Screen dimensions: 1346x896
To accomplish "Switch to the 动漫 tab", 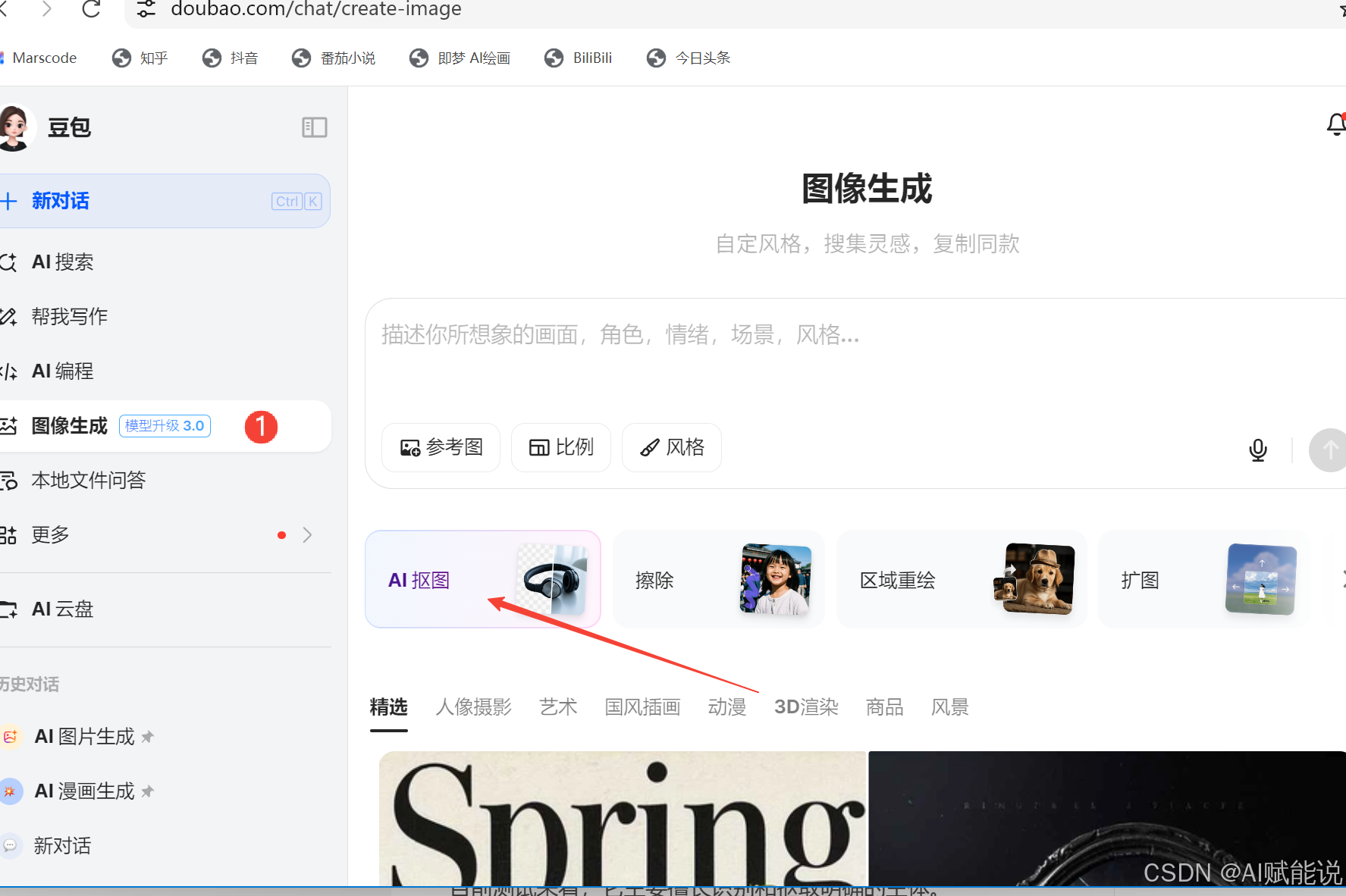I will coord(727,707).
